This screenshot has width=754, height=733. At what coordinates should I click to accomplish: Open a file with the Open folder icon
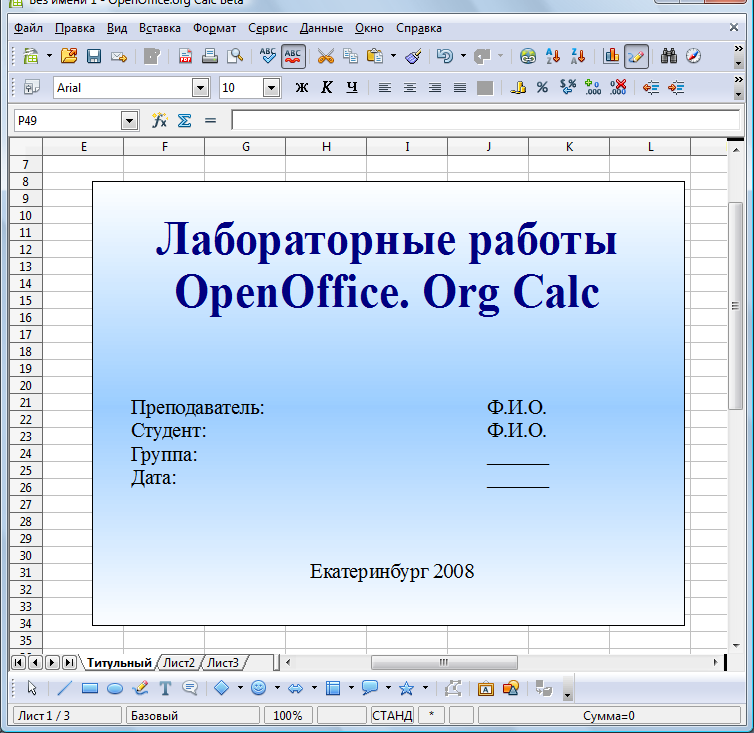pos(69,56)
